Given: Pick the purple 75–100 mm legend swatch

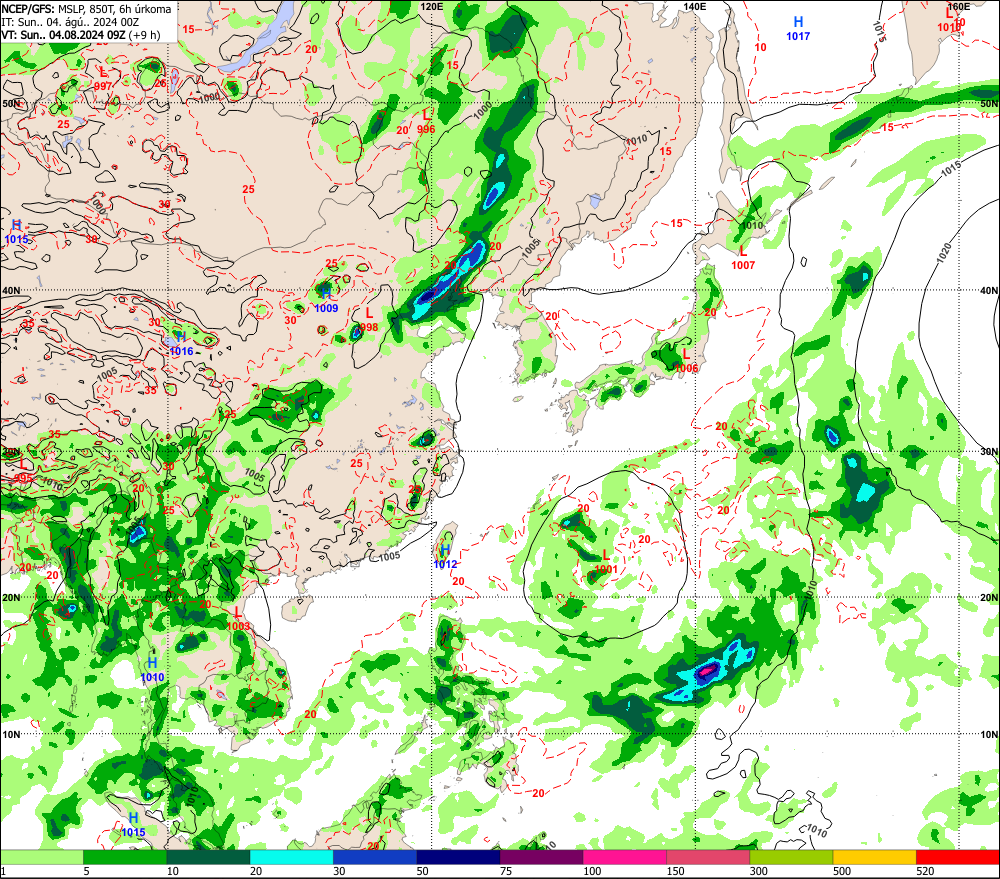Looking at the screenshot, I should pos(541,857).
